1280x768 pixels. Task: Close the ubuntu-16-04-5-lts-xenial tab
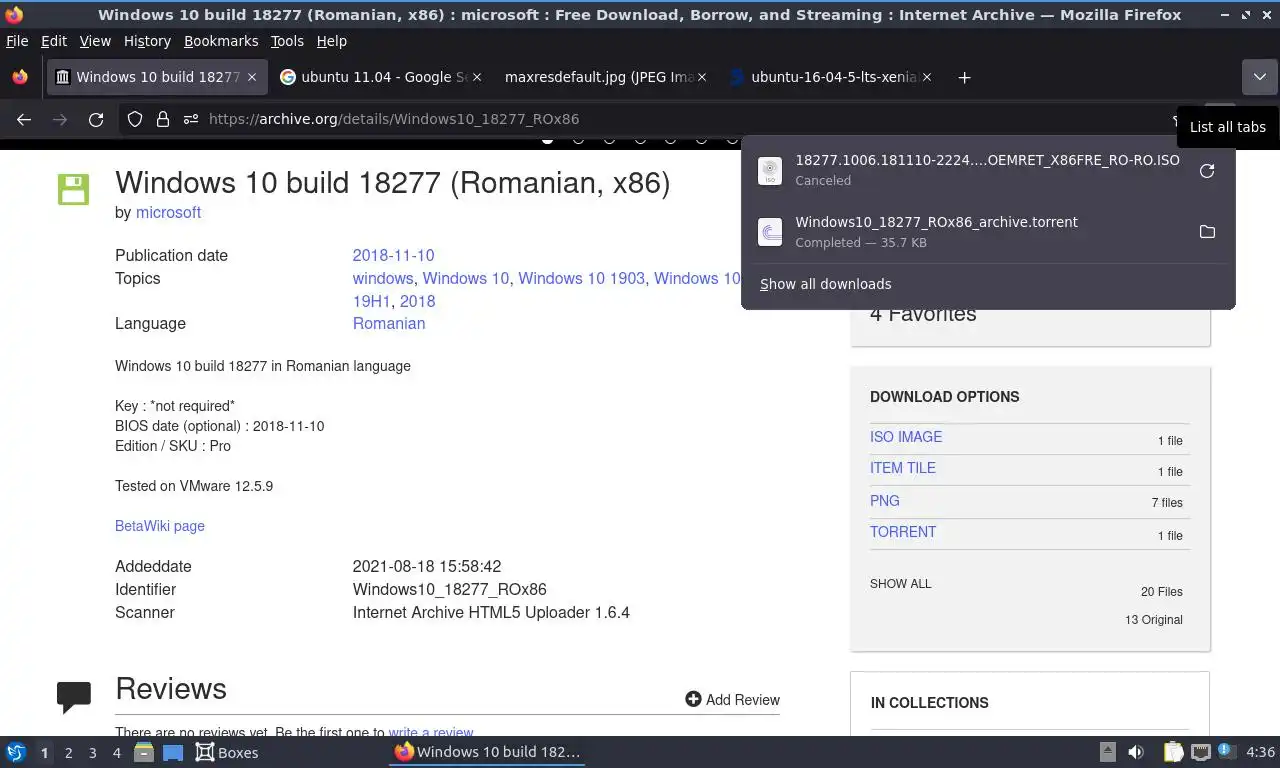point(927,77)
